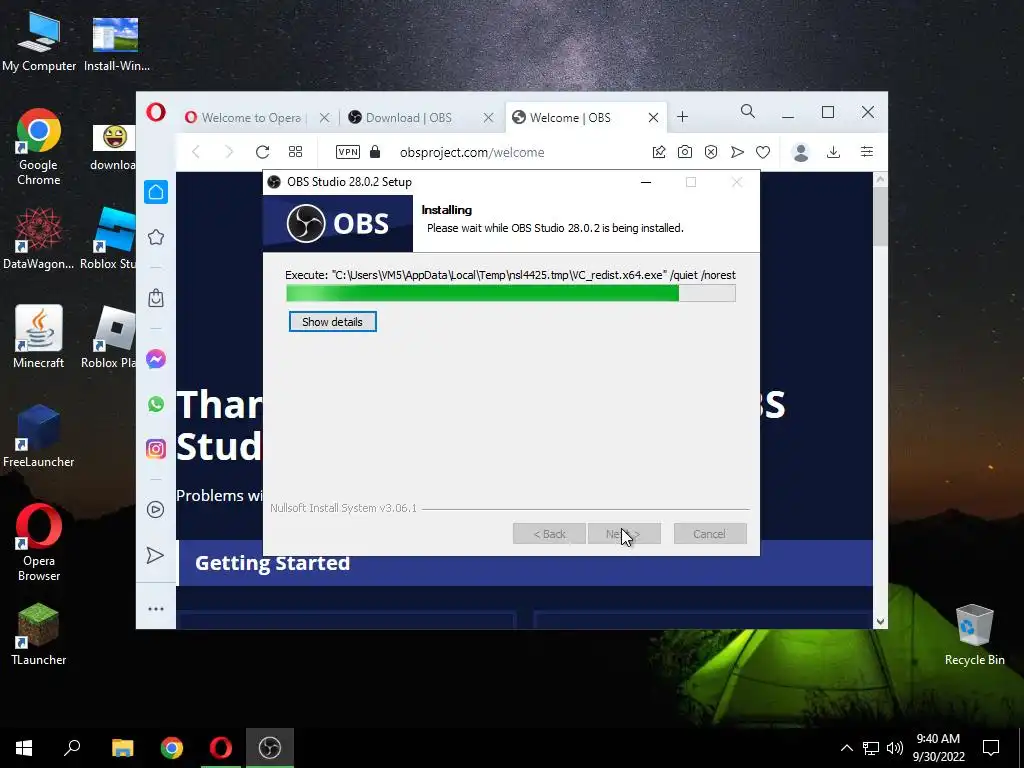
Task: Open the Shopping bag icon in the Opera sidebar
Action: pos(156,298)
